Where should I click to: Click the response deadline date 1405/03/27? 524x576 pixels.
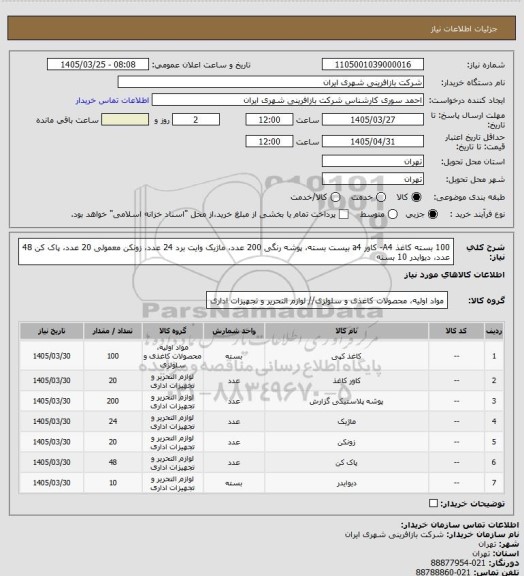pyautogui.click(x=373, y=120)
